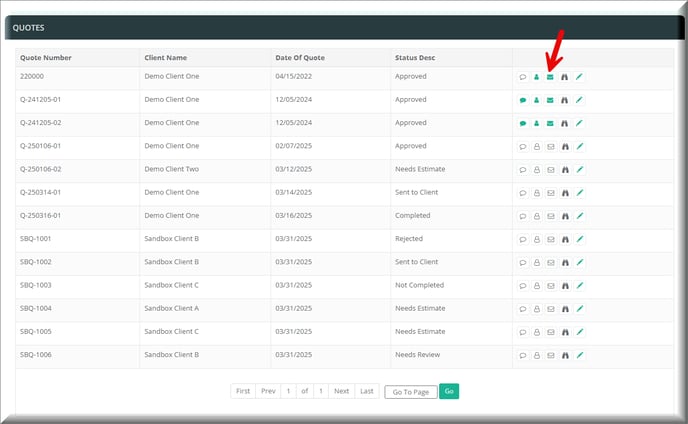This screenshot has height=424, width=688.
Task: Click binoculars view icon for Q-250106-01
Action: [x=564, y=147]
